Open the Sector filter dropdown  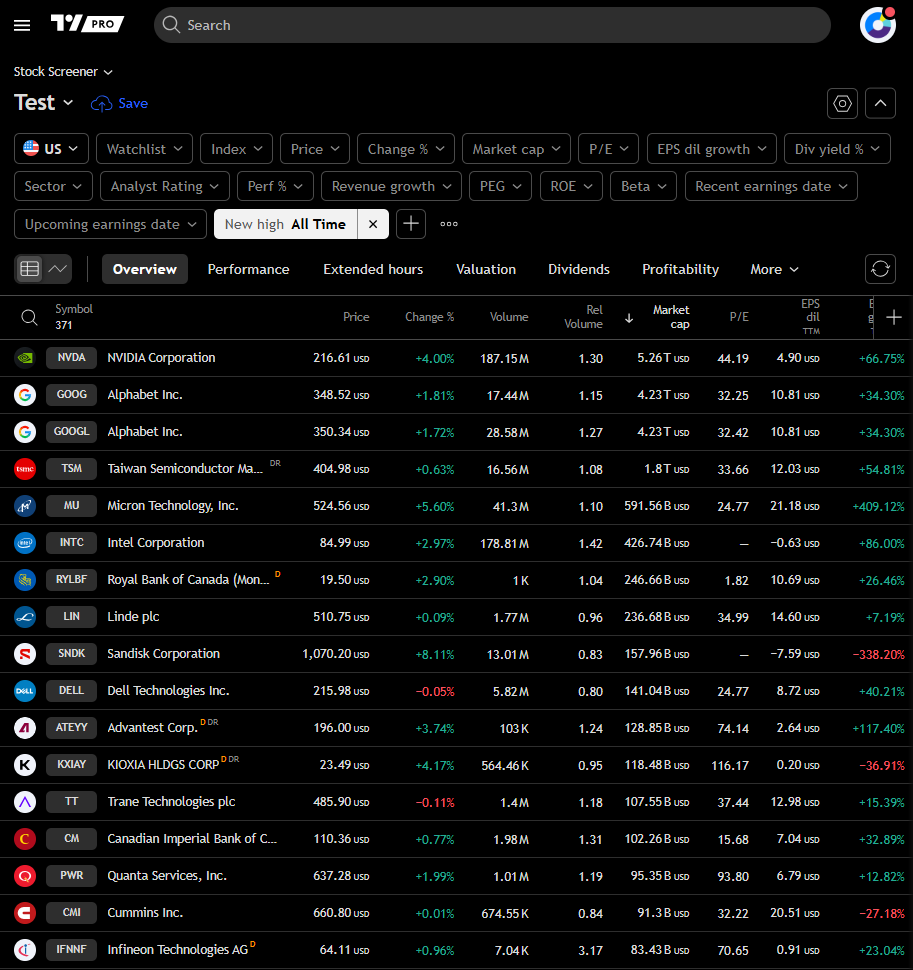[x=53, y=186]
